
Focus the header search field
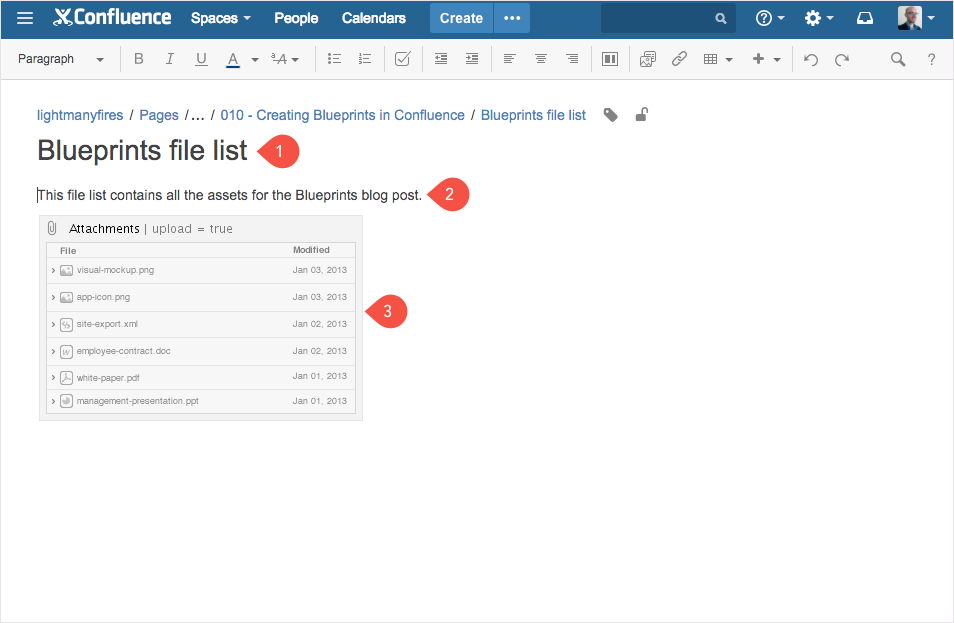668,18
